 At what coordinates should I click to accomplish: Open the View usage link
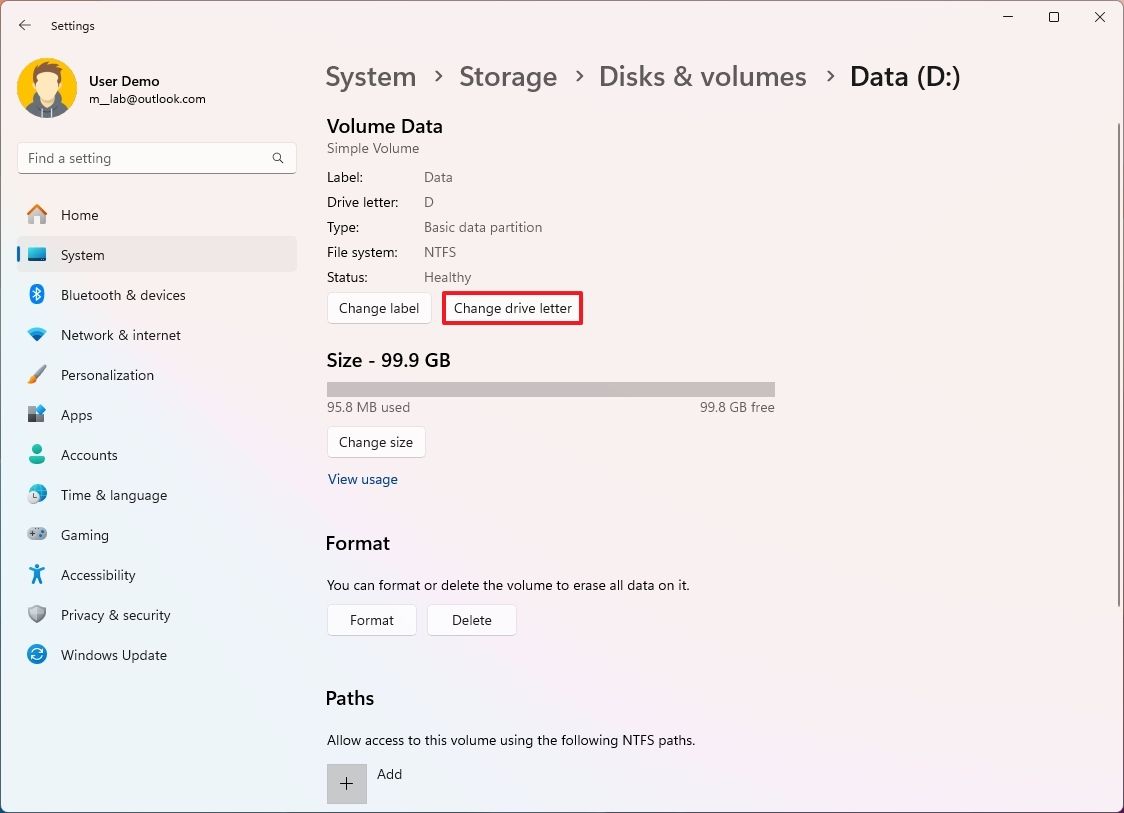(362, 479)
